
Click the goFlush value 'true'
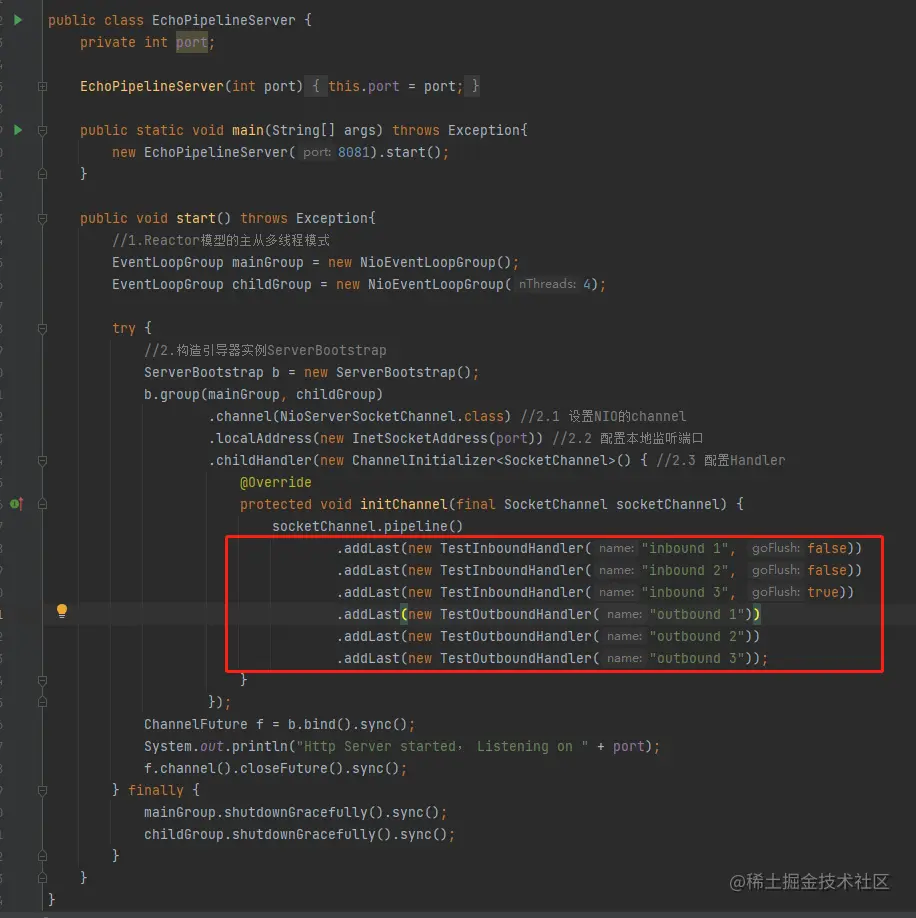click(x=823, y=592)
